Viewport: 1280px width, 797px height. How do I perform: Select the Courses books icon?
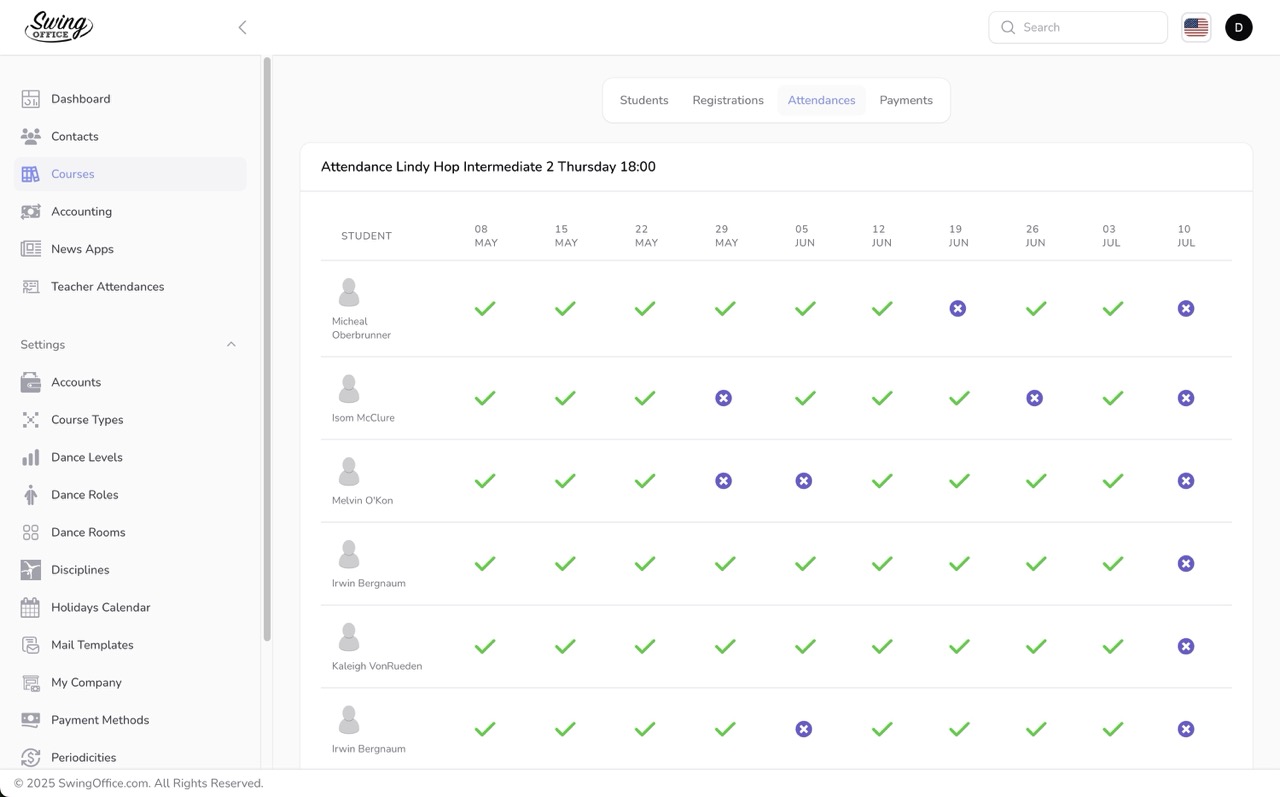pyautogui.click(x=31, y=174)
